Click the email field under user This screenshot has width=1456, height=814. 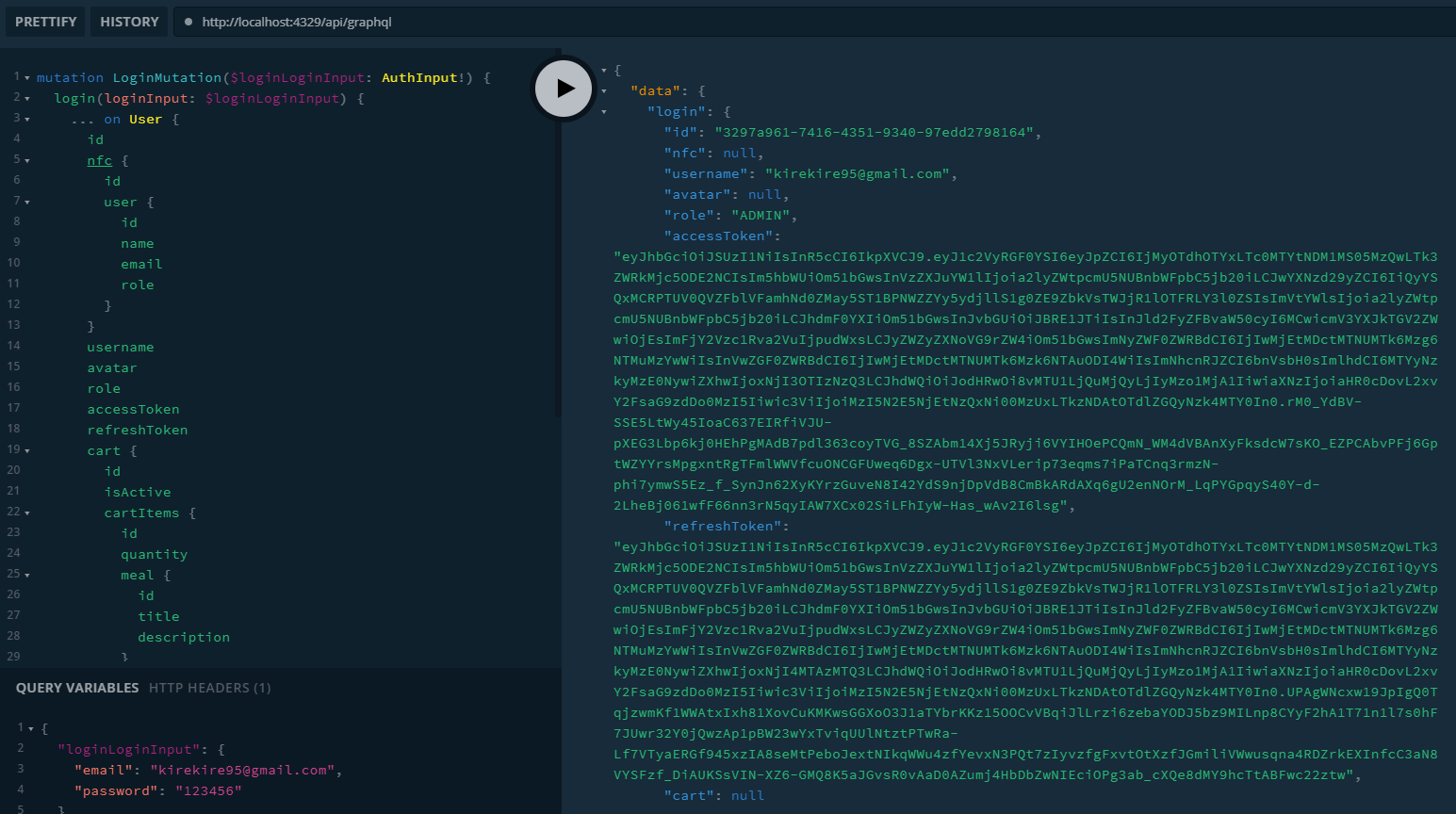141,265
